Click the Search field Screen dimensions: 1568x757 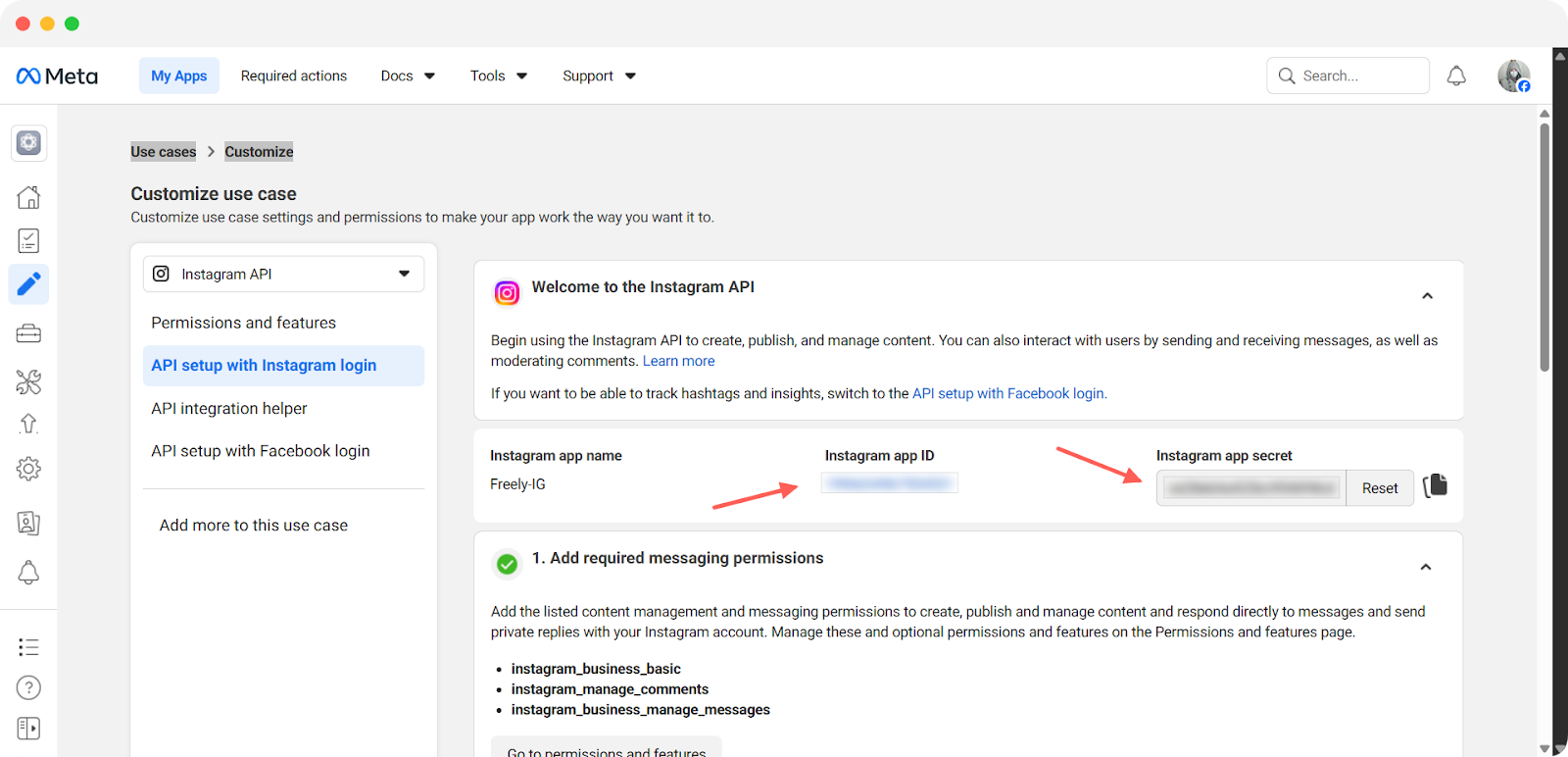[1347, 76]
